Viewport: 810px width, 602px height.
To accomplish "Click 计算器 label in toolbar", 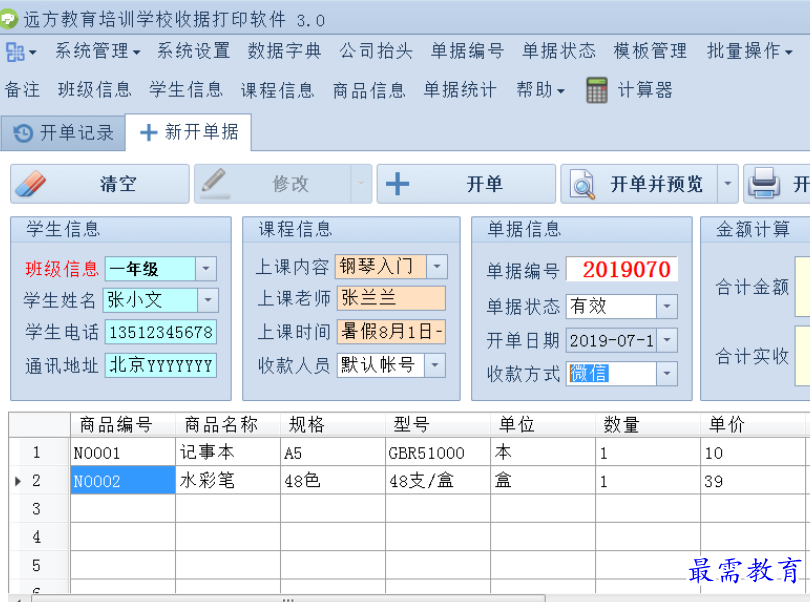I will [645, 90].
